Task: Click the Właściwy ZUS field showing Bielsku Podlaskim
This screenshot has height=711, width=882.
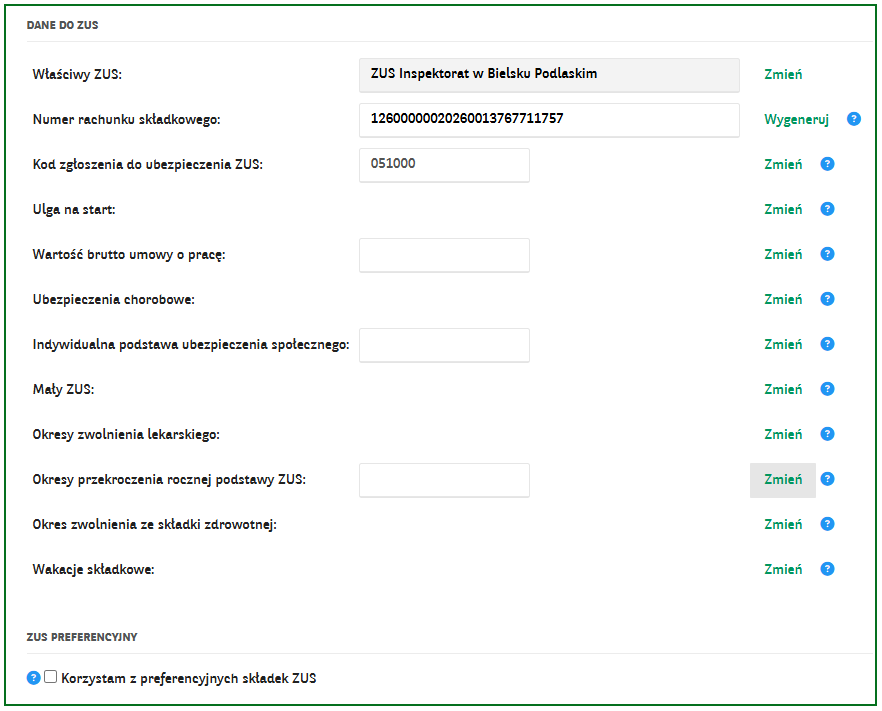Action: (549, 75)
